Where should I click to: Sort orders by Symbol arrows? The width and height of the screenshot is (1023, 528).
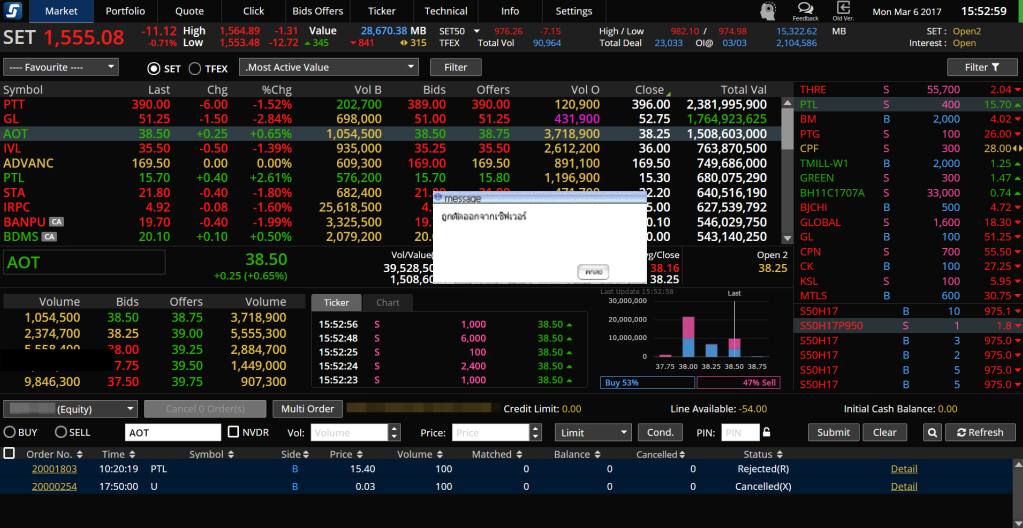232,454
